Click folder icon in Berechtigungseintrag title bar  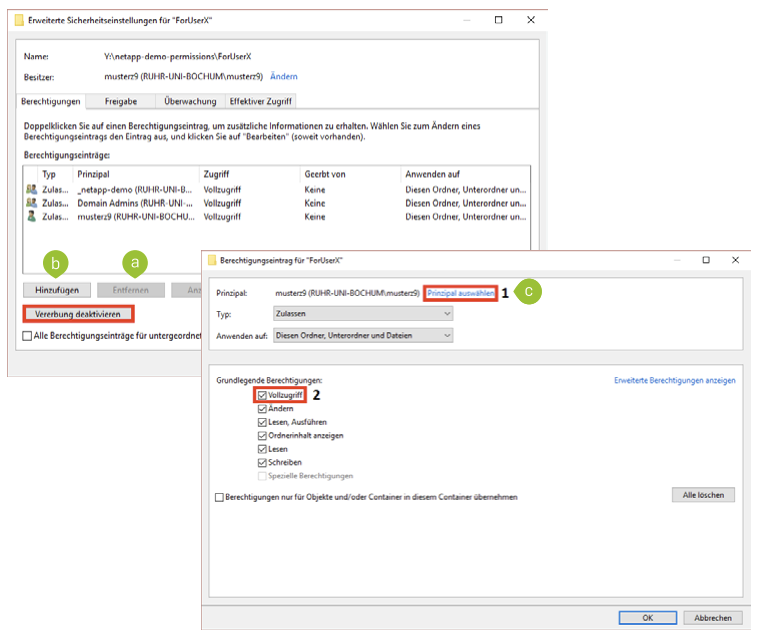pos(212,260)
